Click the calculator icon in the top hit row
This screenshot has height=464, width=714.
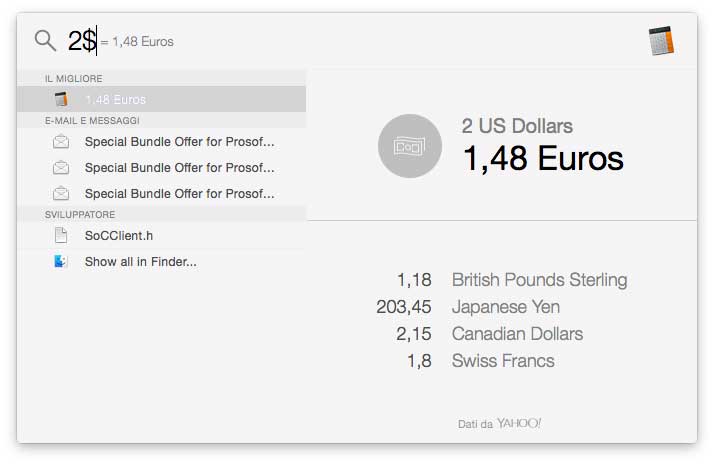[62, 99]
